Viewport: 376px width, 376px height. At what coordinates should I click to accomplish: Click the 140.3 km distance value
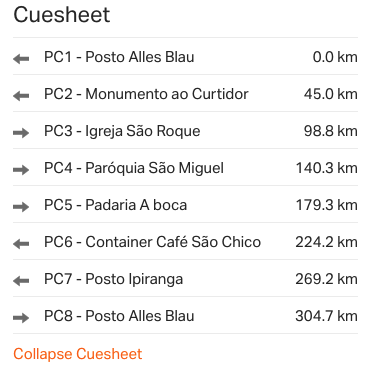click(x=327, y=168)
